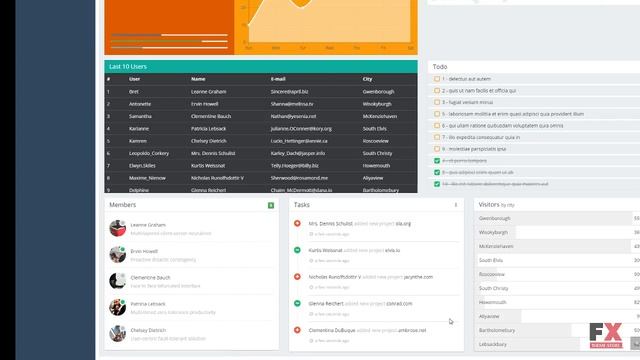The width and height of the screenshot is (640, 360).
Task: Click green status icon beside Glenna Reichert task
Action: tap(297, 303)
